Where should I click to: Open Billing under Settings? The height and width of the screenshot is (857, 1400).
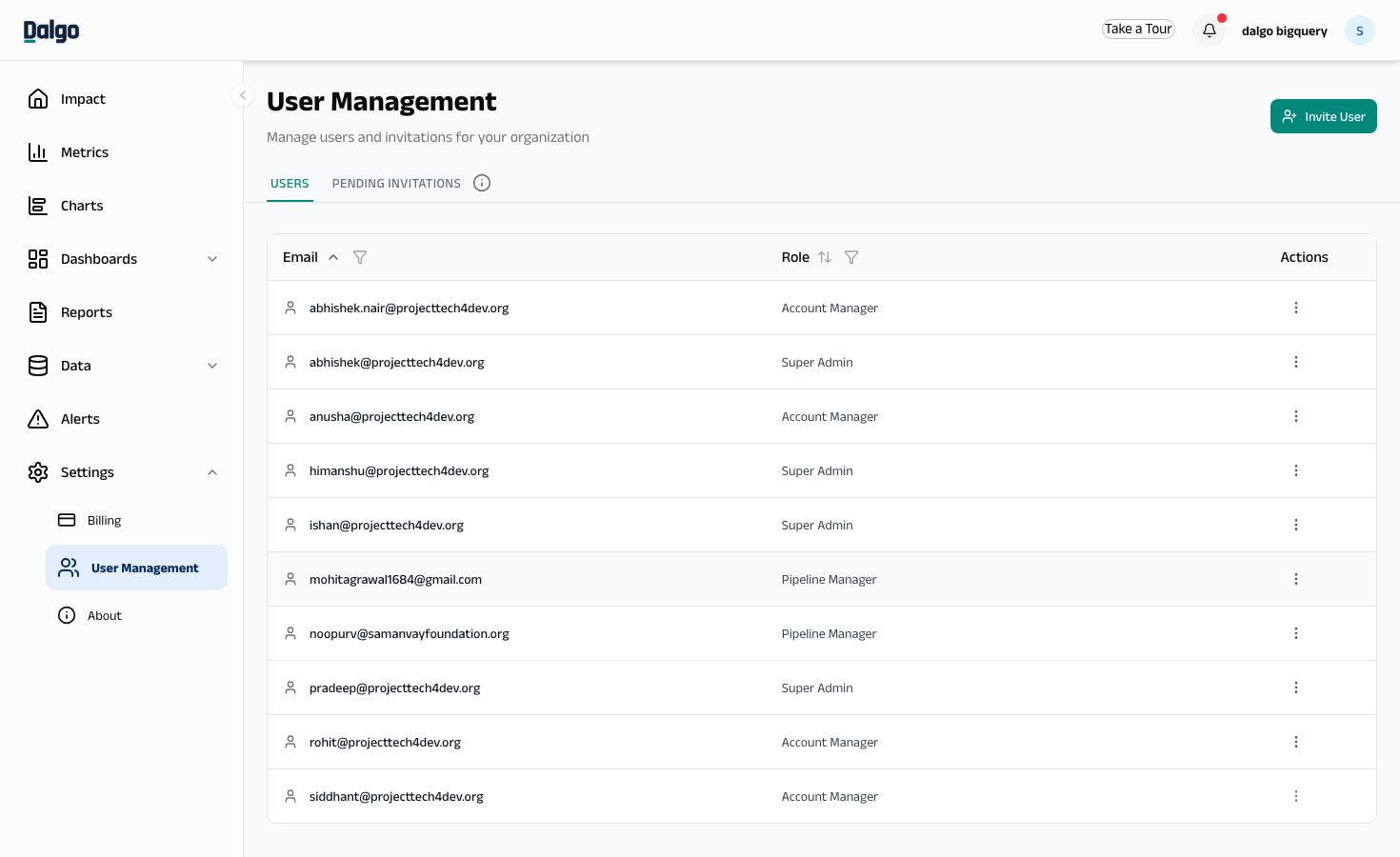[x=136, y=520]
